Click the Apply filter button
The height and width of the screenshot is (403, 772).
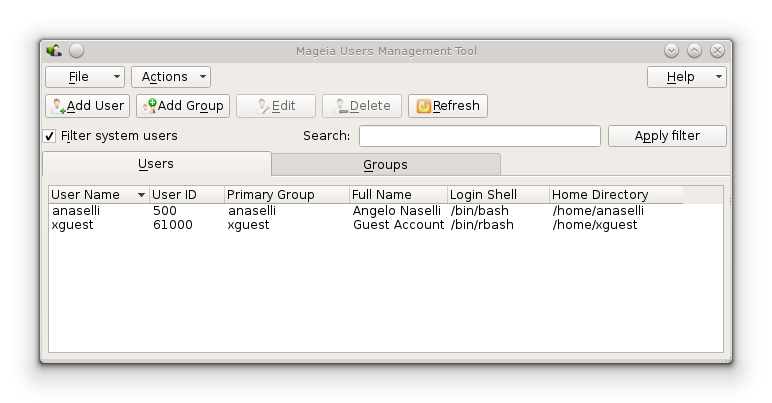tap(667, 136)
